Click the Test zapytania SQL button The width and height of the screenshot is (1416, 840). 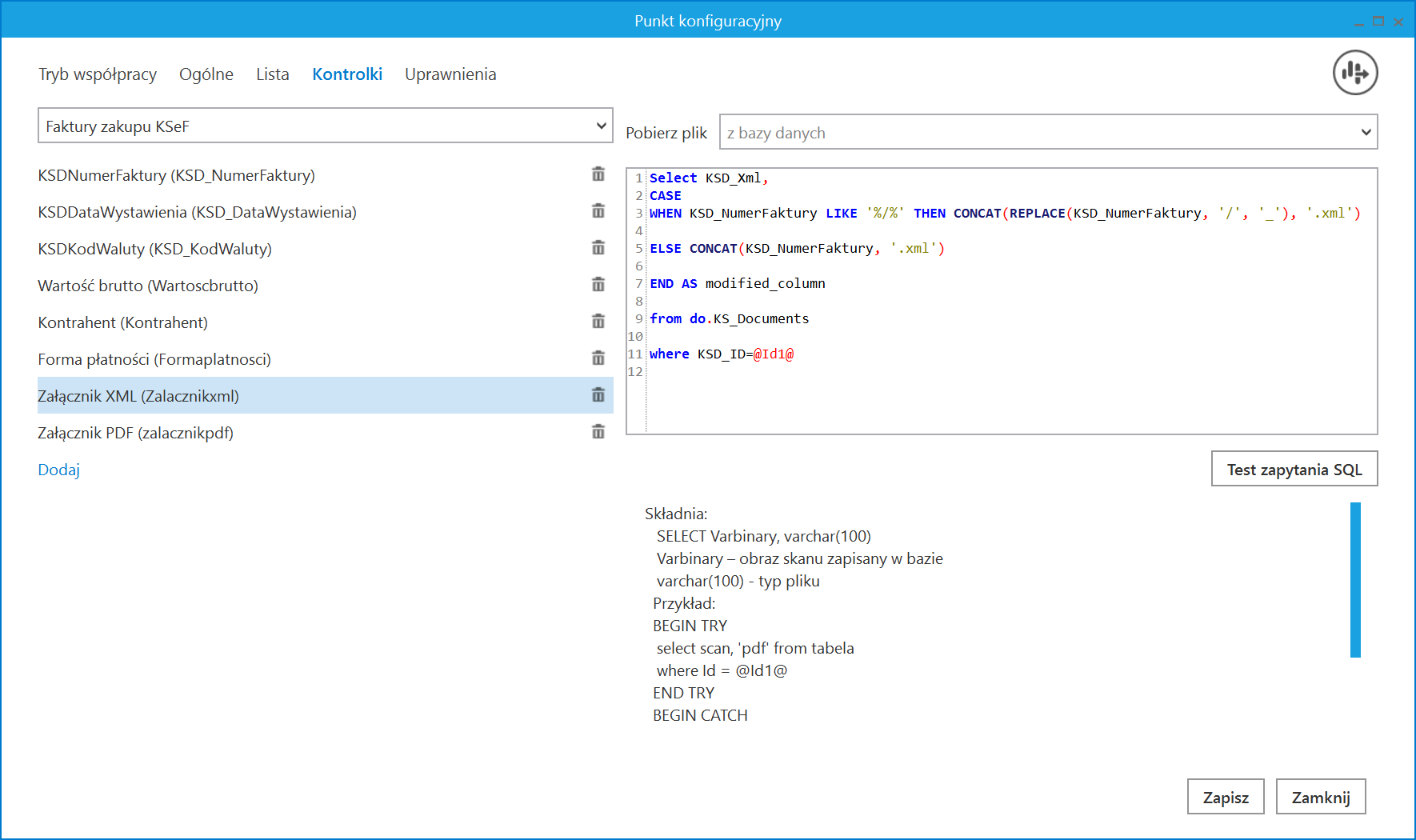1294,470
